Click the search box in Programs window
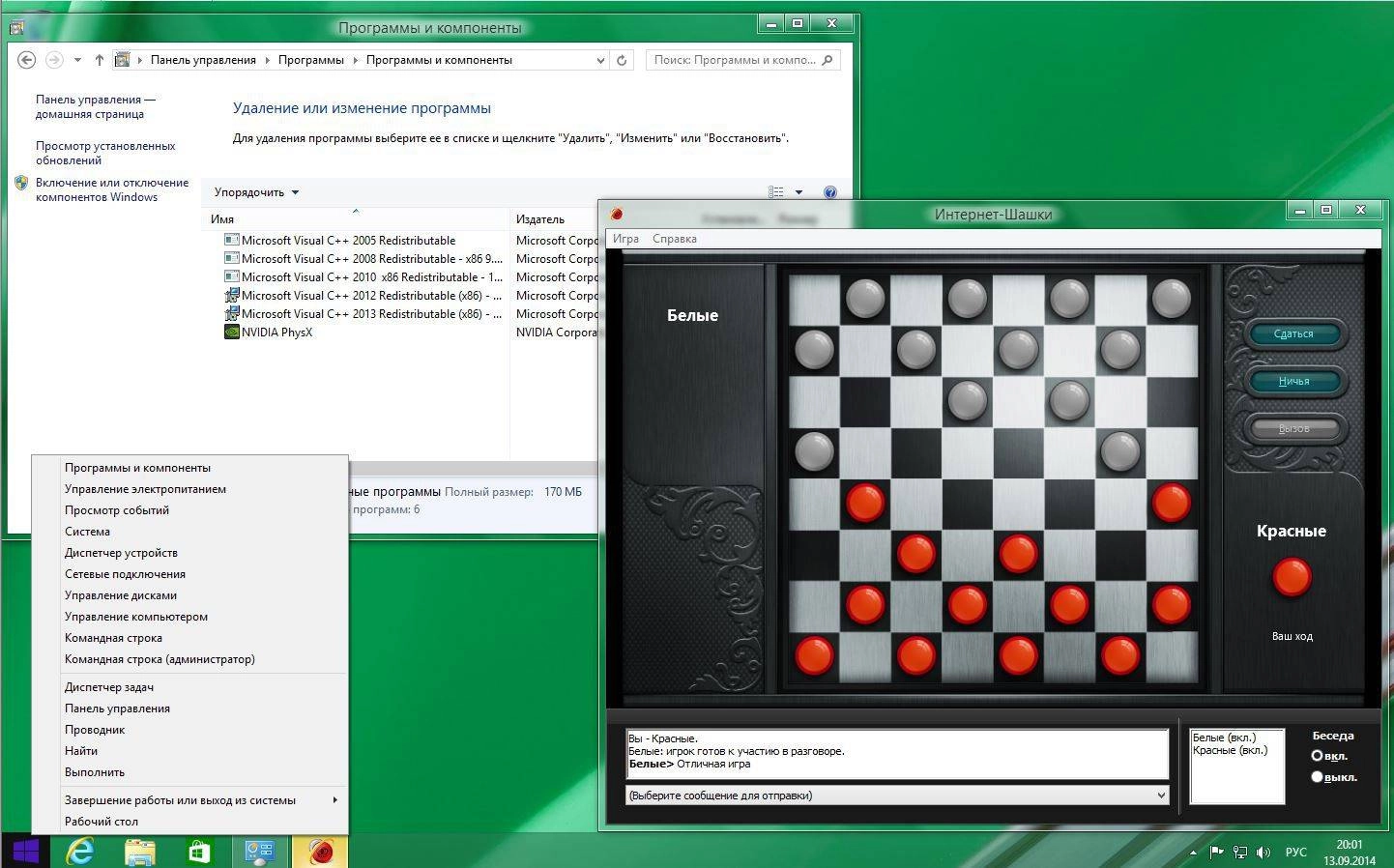 (741, 60)
